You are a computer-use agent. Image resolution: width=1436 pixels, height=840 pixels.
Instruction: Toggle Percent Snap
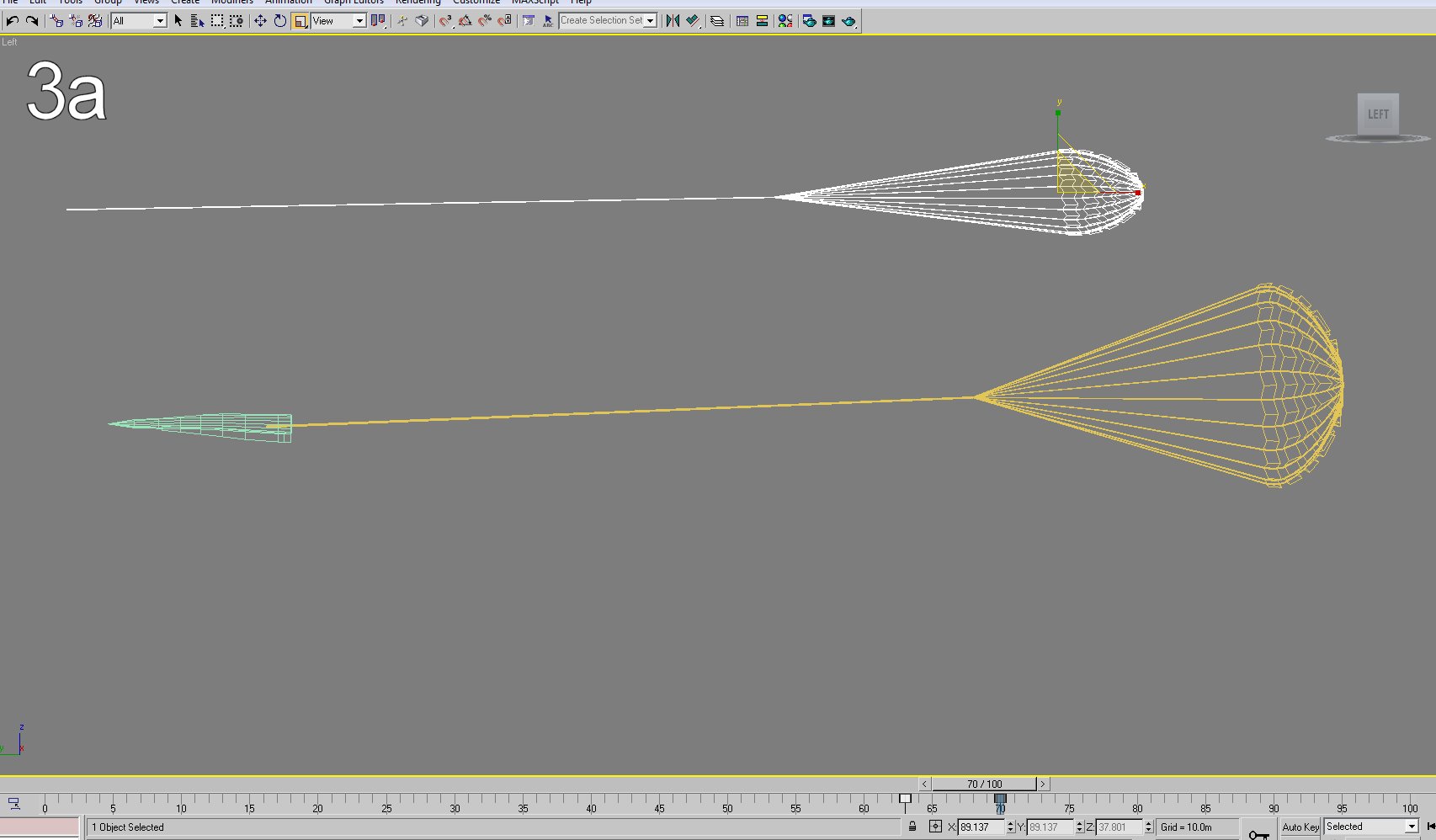(485, 21)
